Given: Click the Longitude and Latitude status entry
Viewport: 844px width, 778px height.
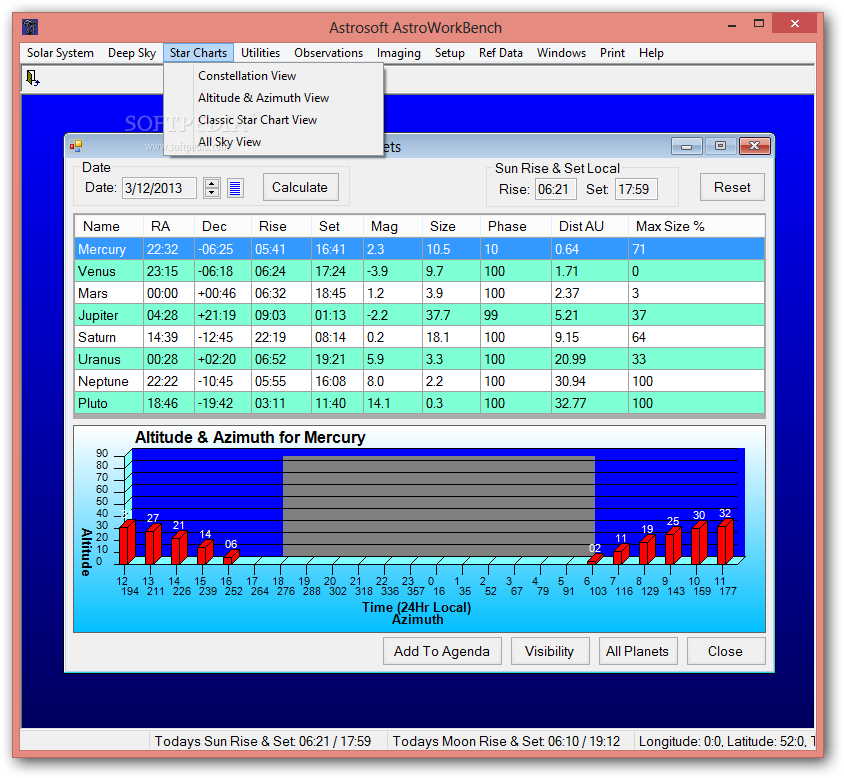Looking at the screenshot, I should (x=727, y=741).
